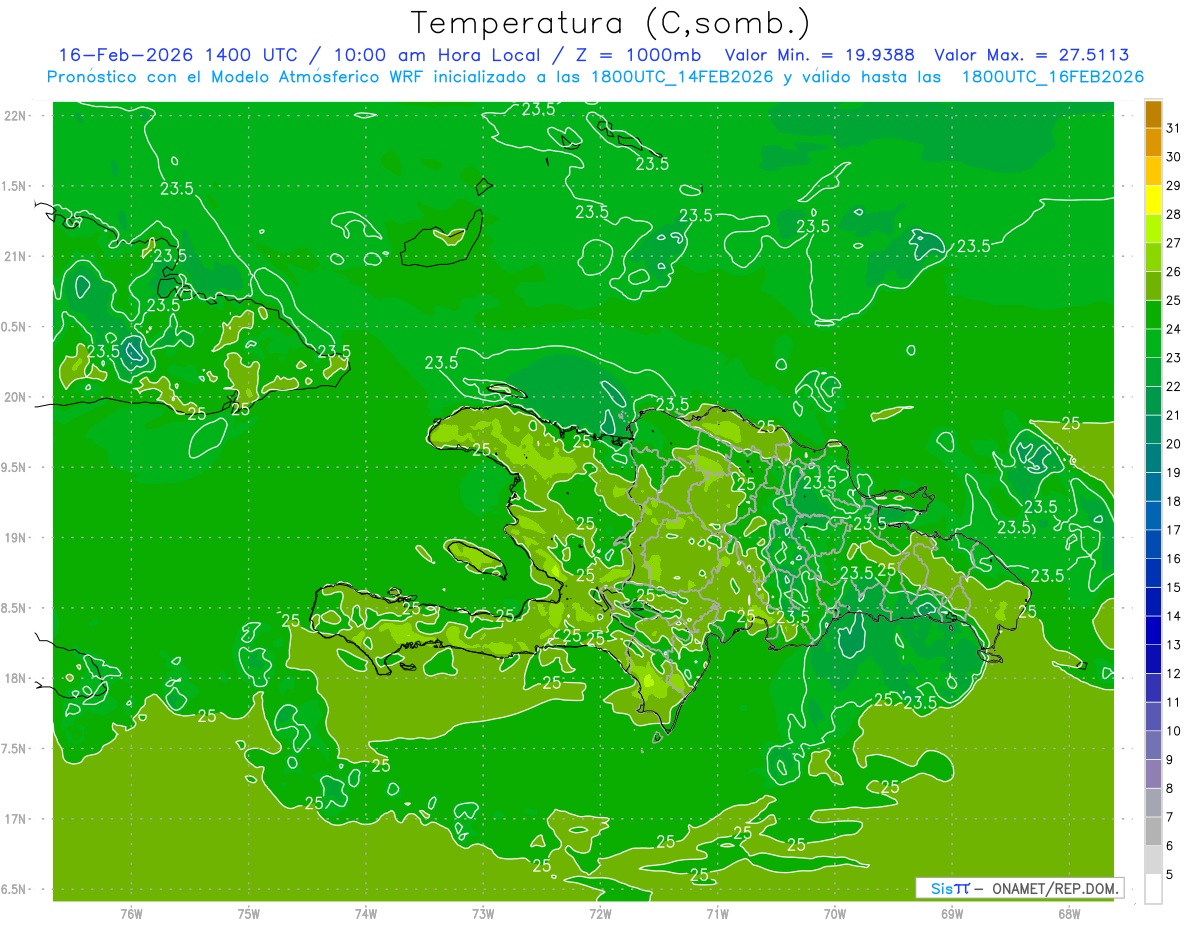1200x927 pixels.
Task: Click the color scale label 5
Action: (1170, 875)
